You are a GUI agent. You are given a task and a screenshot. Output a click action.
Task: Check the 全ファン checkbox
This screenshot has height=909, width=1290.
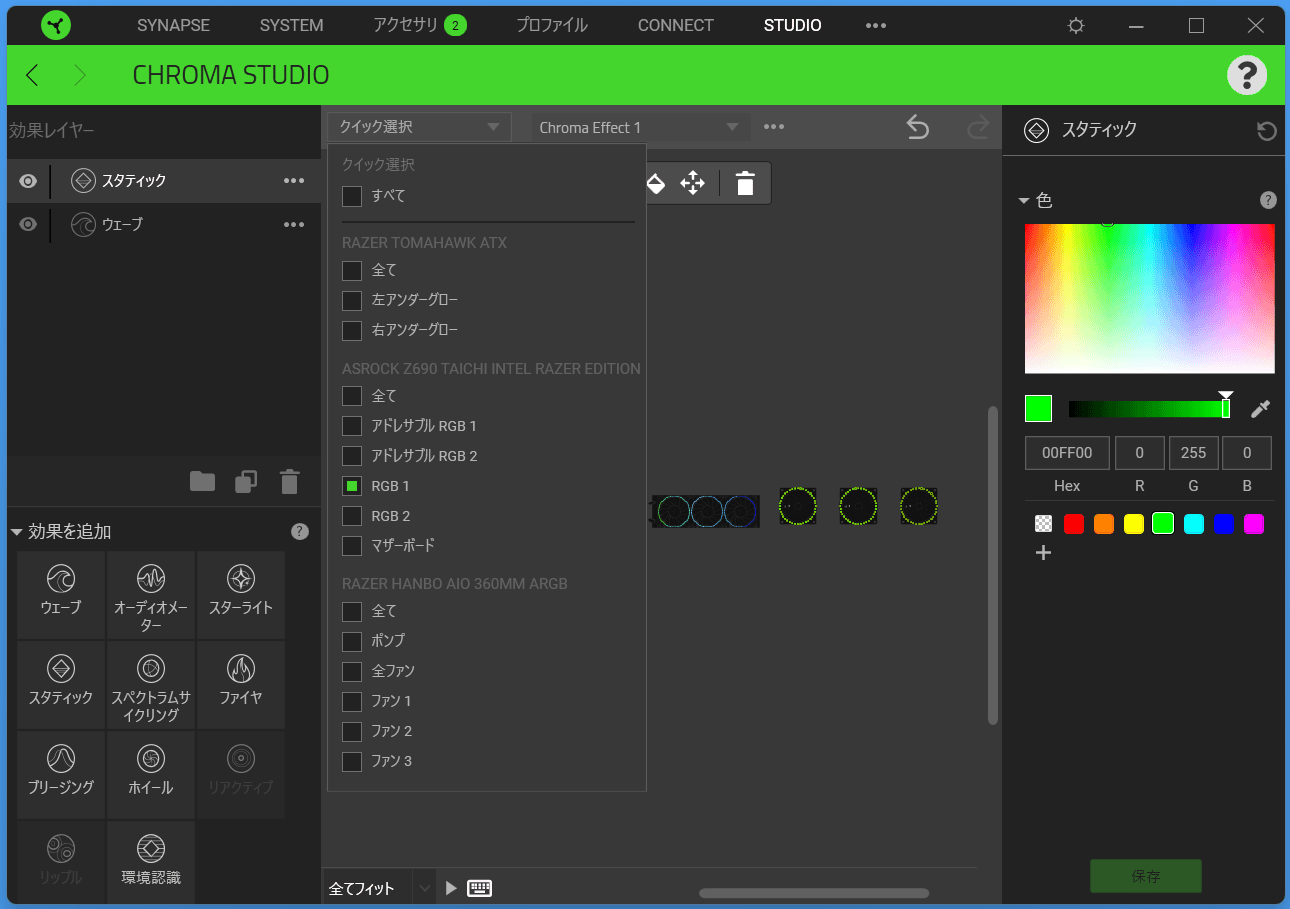pyautogui.click(x=352, y=671)
